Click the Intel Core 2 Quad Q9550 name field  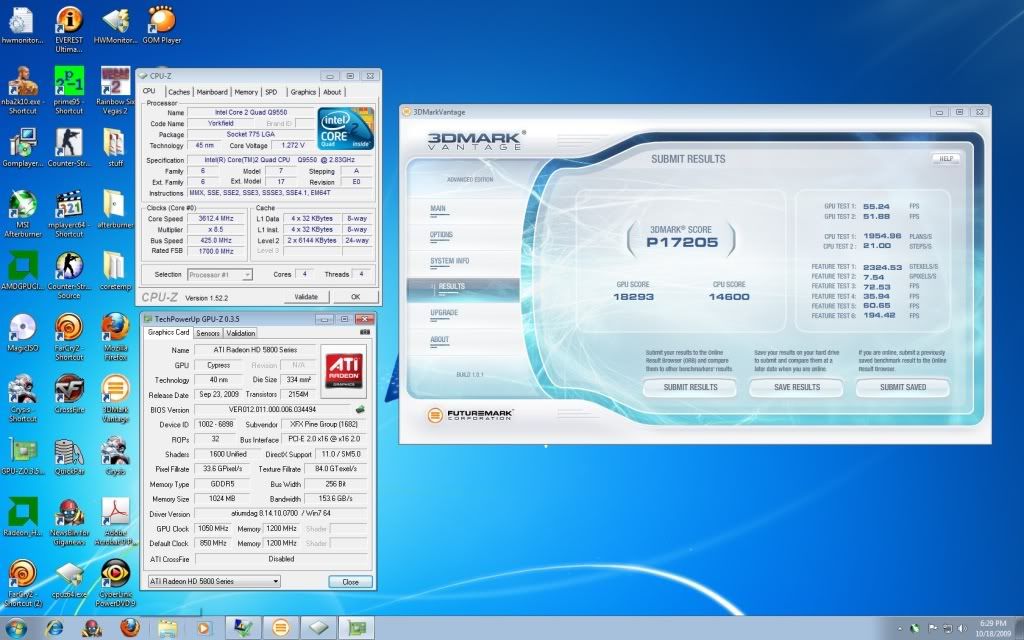(251, 112)
